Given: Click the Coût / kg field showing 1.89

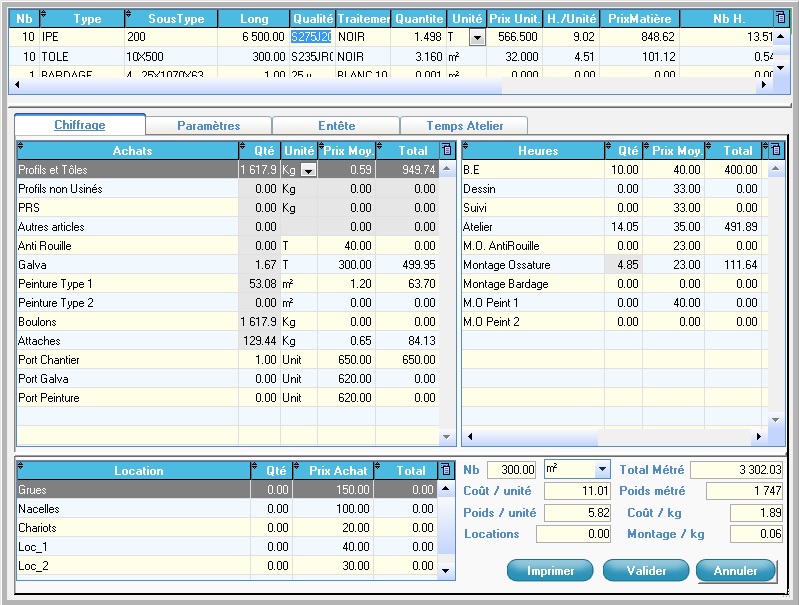Looking at the screenshot, I should pyautogui.click(x=756, y=512).
